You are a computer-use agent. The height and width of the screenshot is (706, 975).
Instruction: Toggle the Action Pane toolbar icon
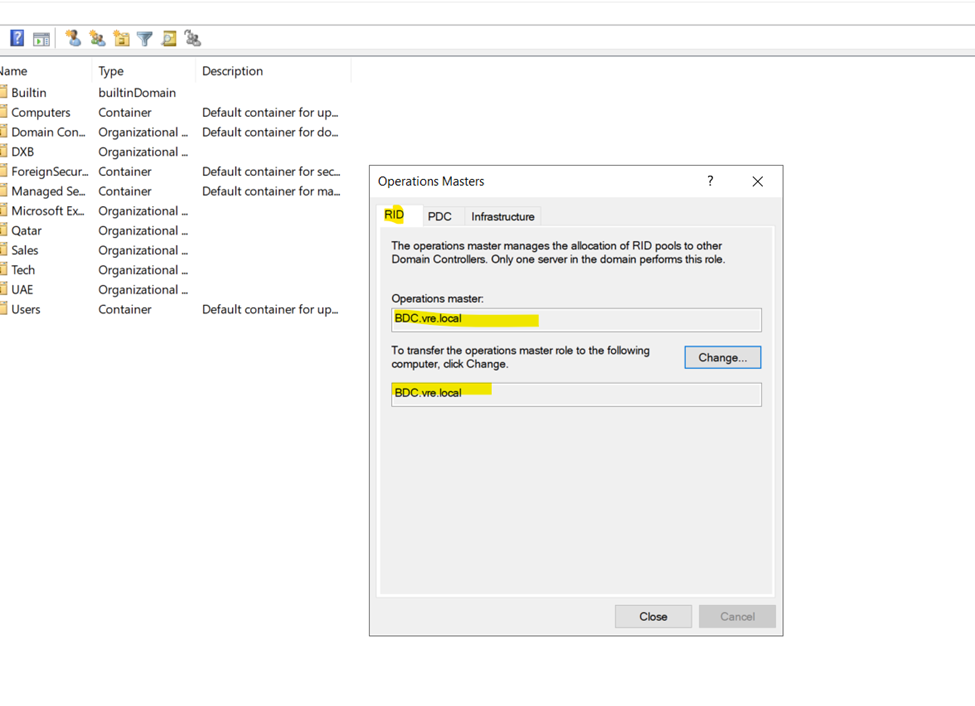41,39
